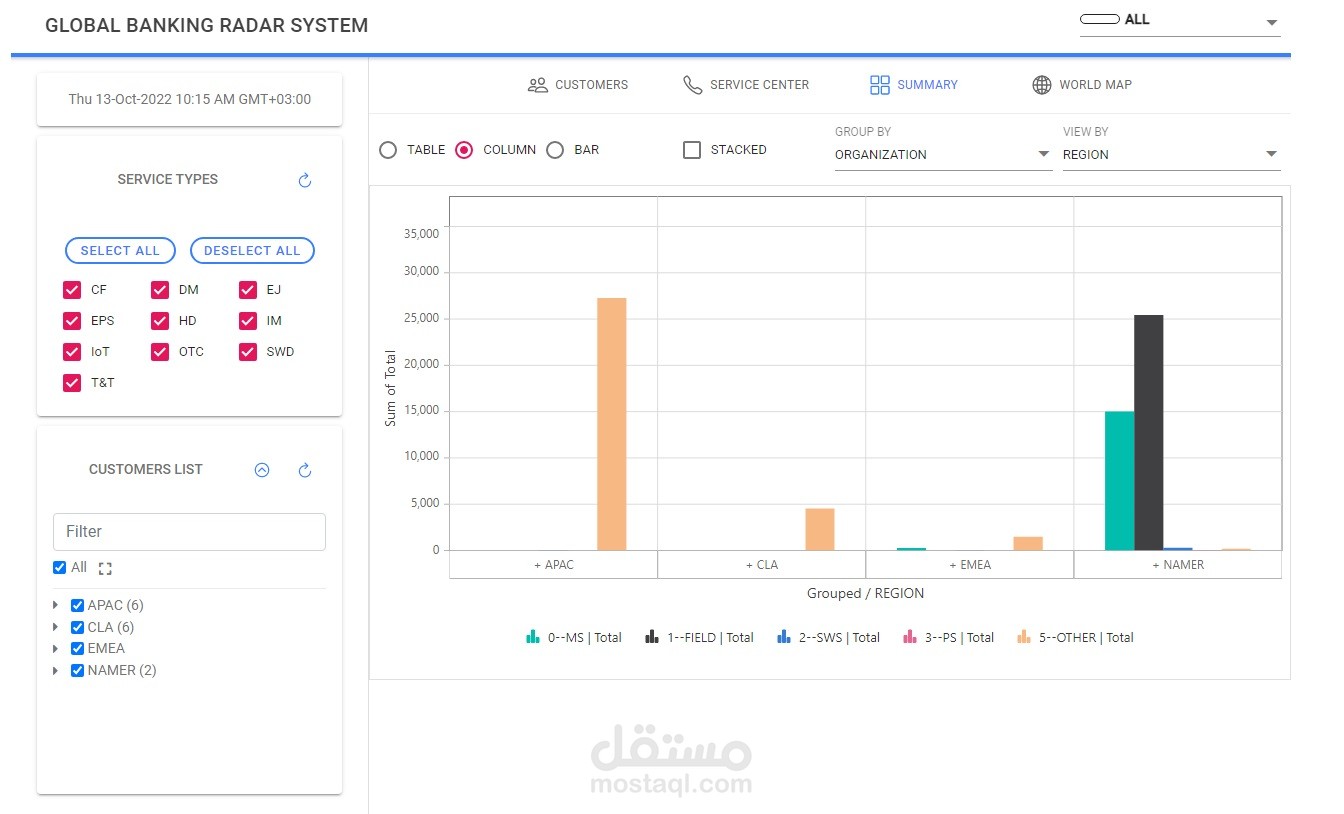This screenshot has height=814, width=1344.
Task: Enable the Stacked chart option
Action: click(691, 149)
